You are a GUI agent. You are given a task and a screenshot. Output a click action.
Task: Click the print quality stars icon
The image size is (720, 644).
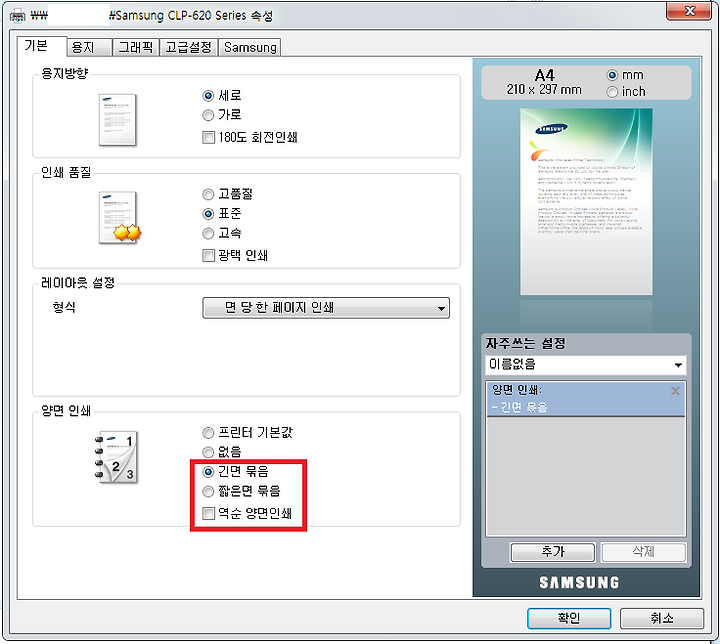(119, 218)
